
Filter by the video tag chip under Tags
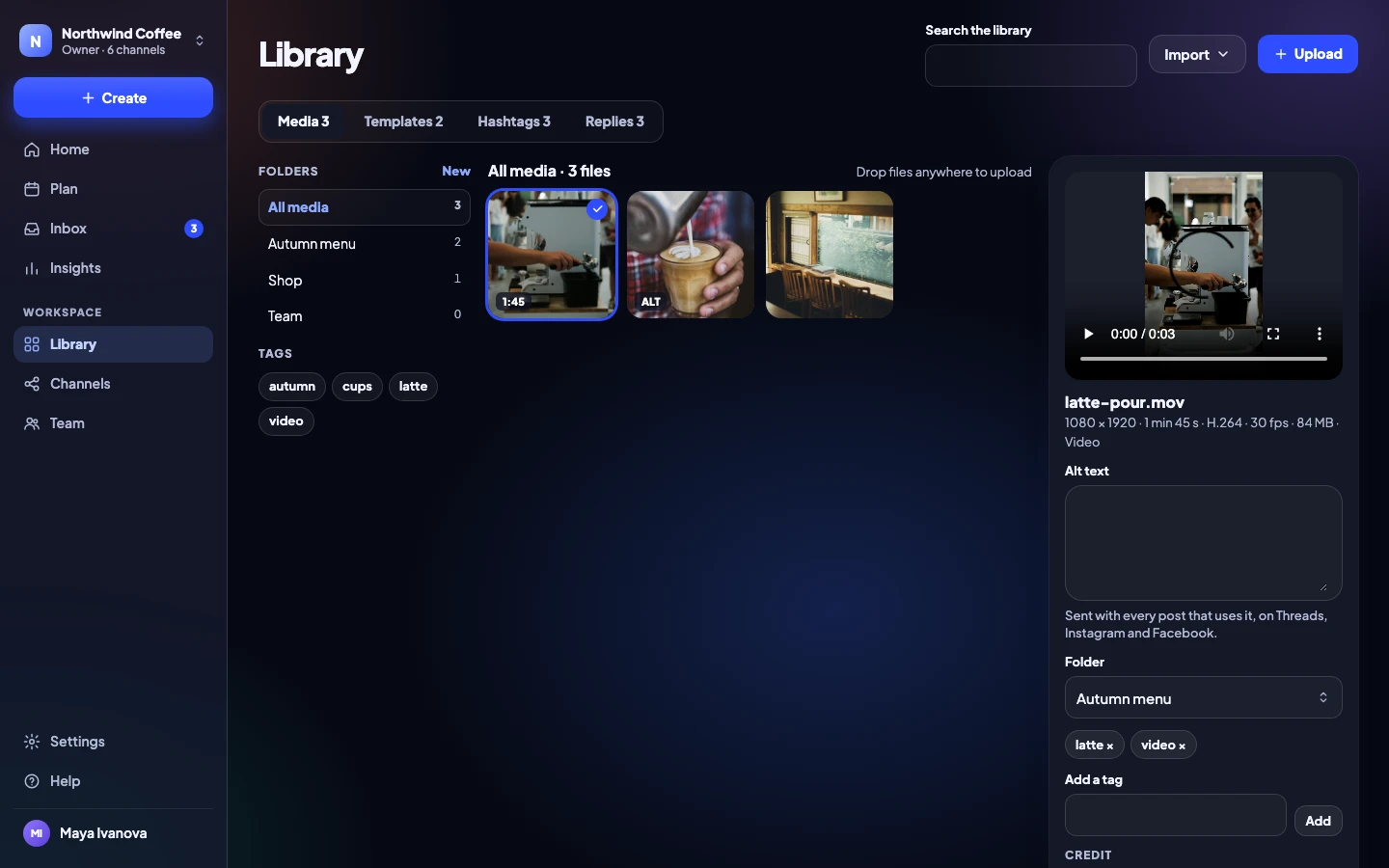tap(286, 421)
